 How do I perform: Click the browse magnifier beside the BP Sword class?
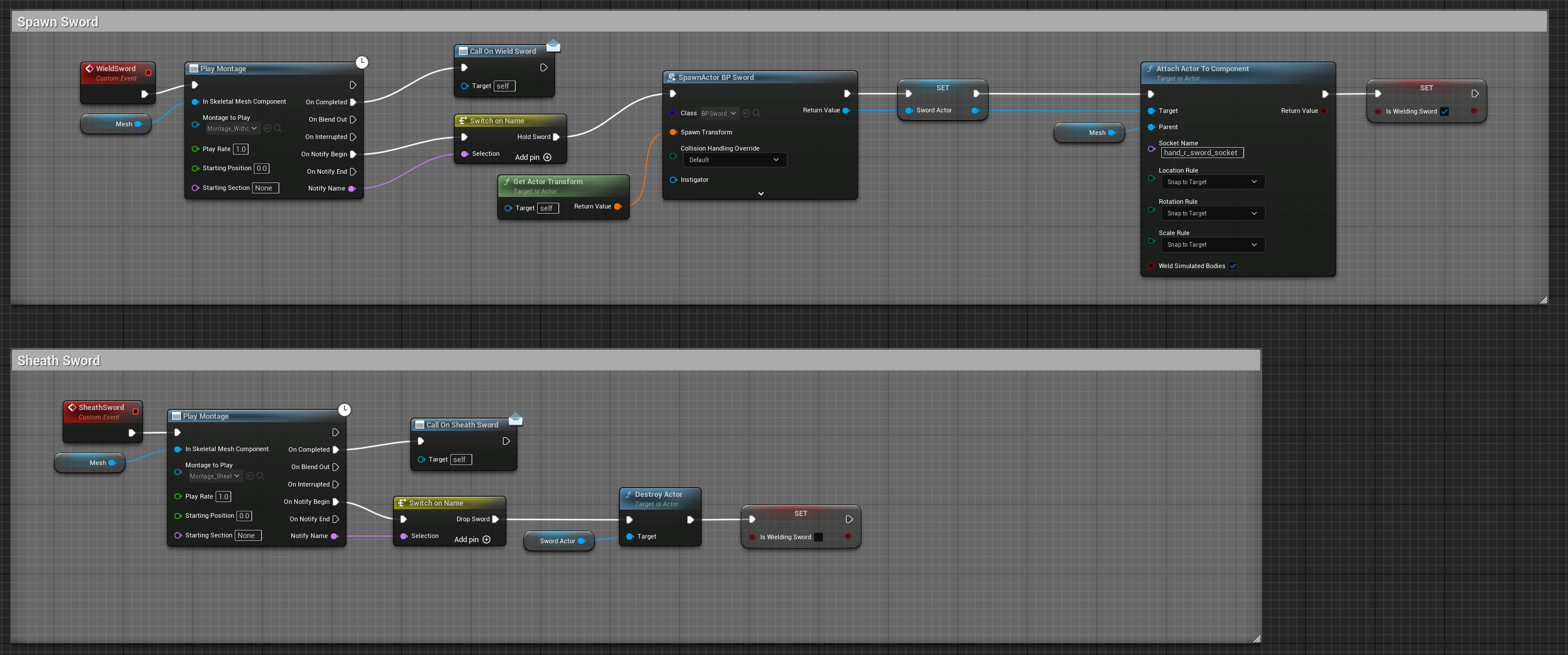pos(756,113)
